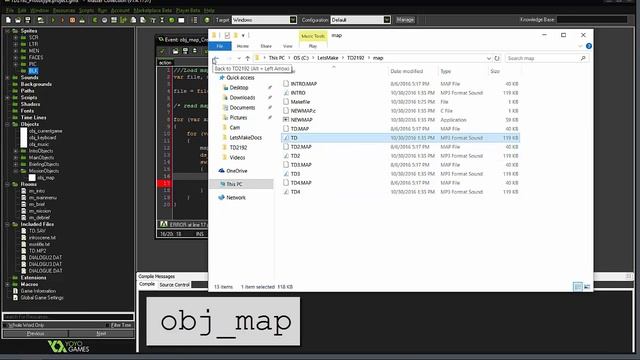The image size is (640, 360).
Task: Open the Configuration dropdown showing Default
Action: pyautogui.click(x=387, y=20)
